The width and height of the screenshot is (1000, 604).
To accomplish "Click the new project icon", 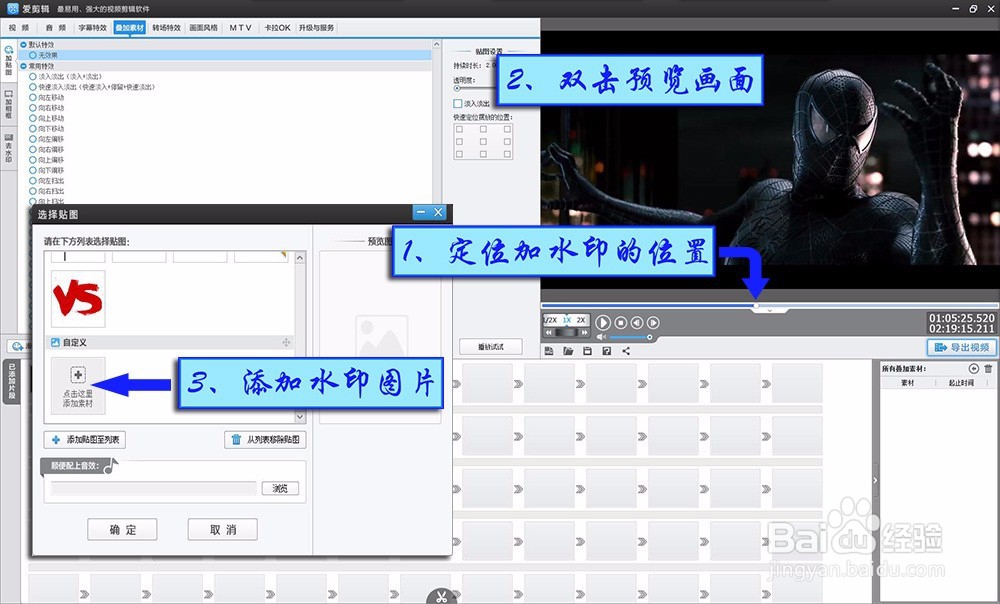I will point(548,351).
